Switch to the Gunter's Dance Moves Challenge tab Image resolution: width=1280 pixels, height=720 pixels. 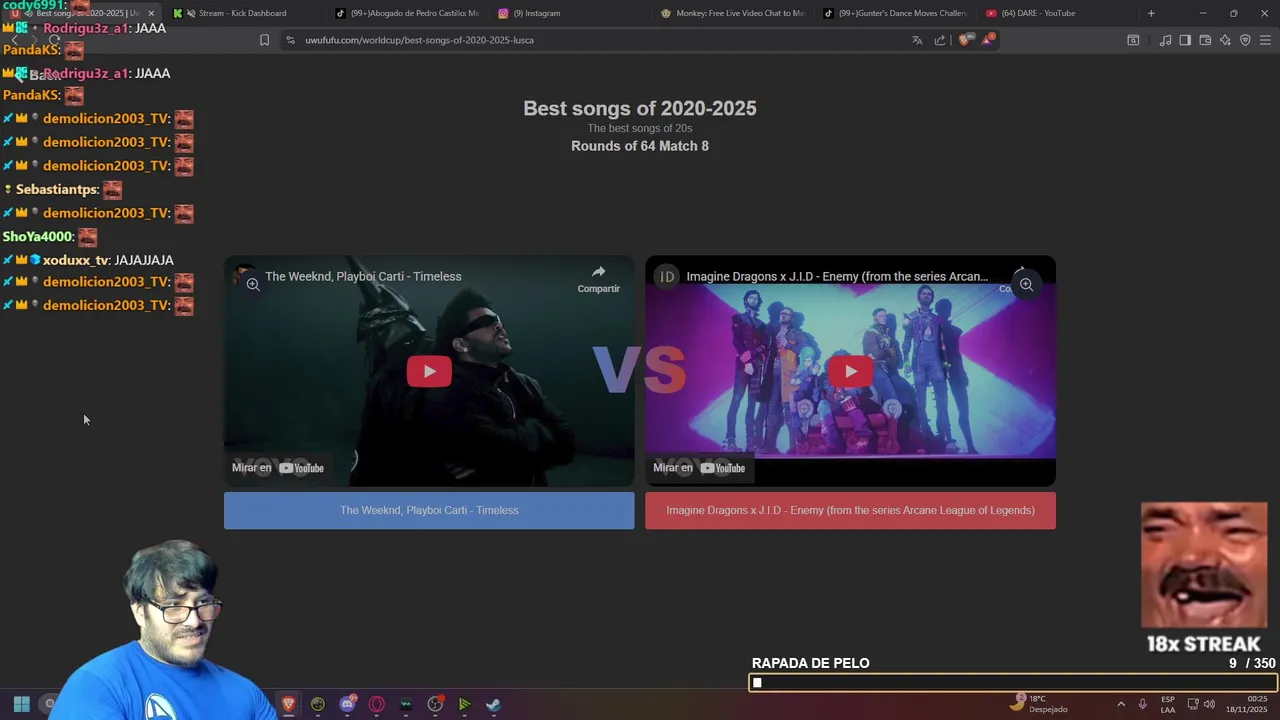896,13
